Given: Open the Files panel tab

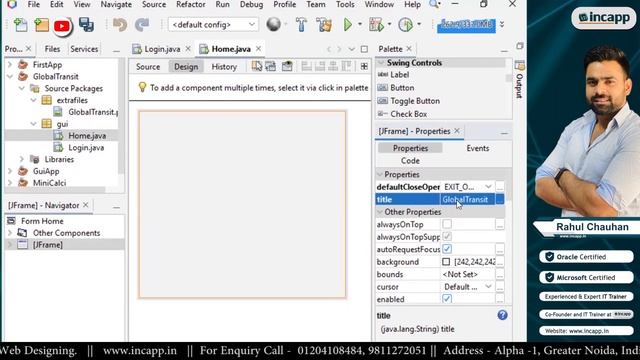Looking at the screenshot, I should tap(52, 49).
